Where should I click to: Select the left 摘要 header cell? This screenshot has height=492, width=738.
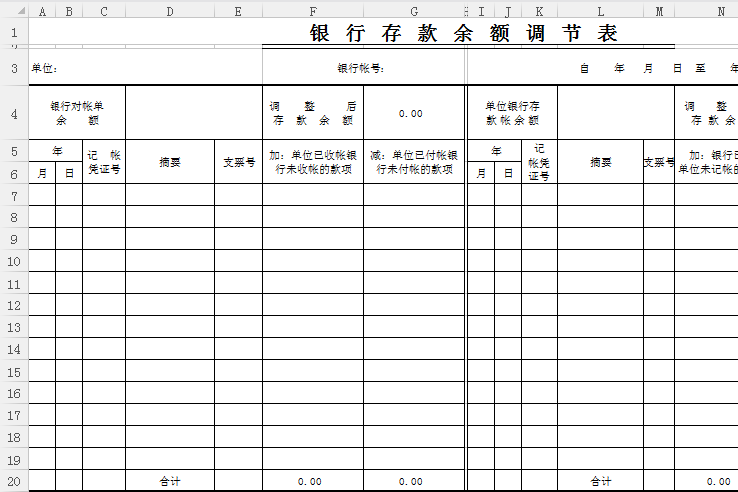170,162
